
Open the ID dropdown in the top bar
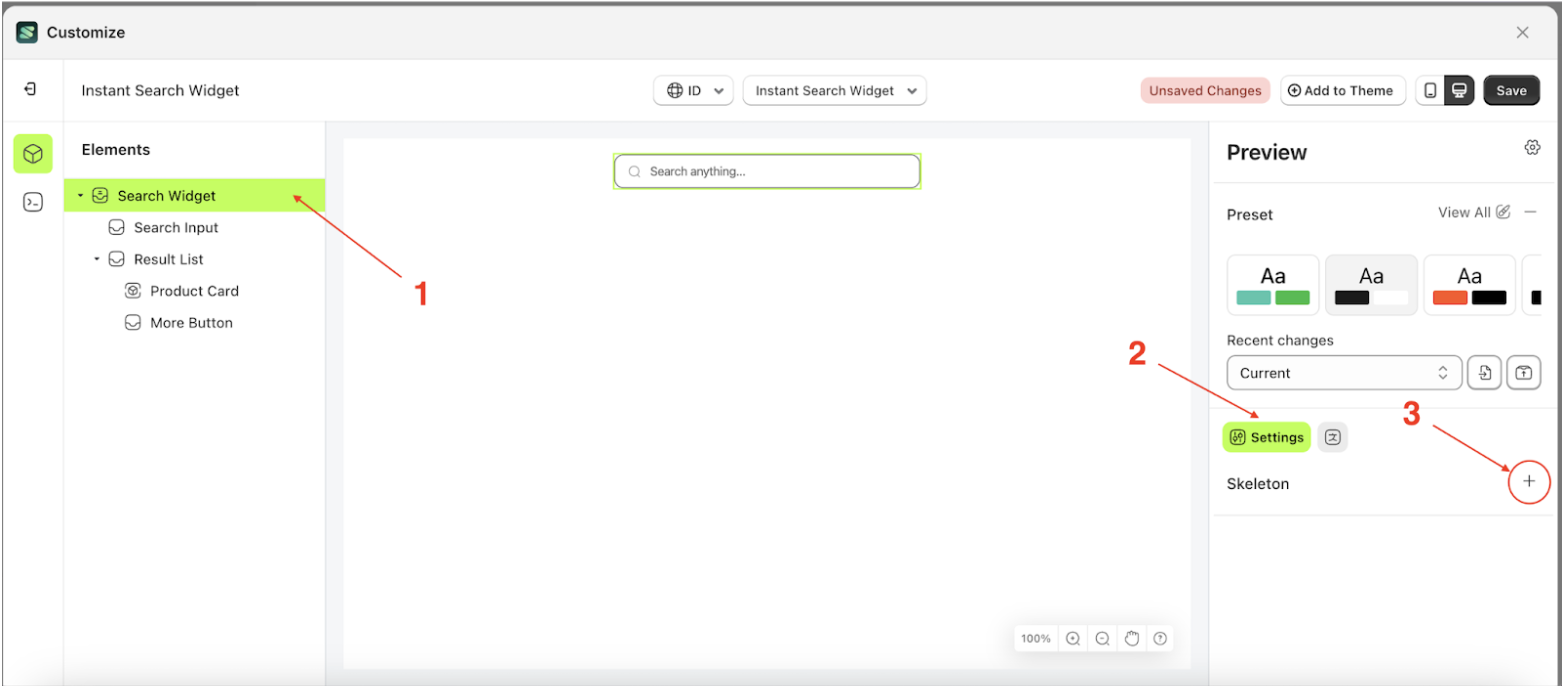tap(693, 90)
